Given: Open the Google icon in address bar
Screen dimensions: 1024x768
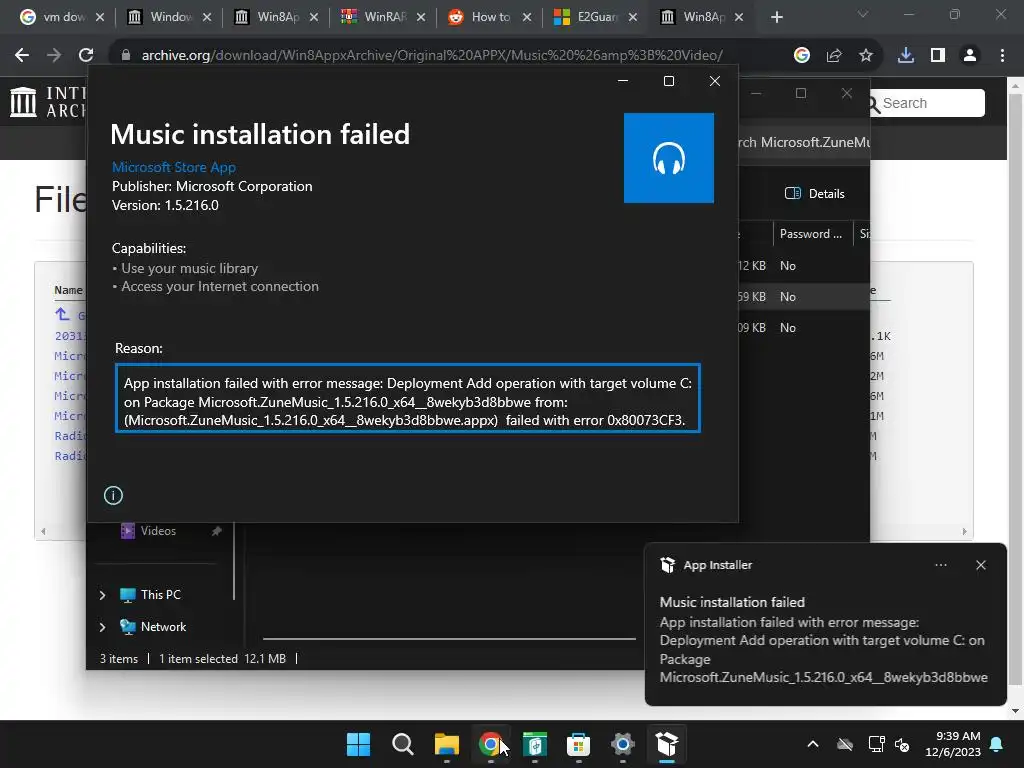Looking at the screenshot, I should coord(802,56).
